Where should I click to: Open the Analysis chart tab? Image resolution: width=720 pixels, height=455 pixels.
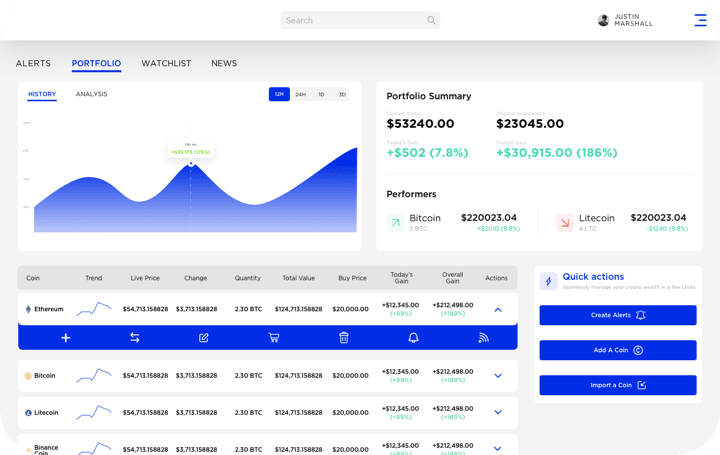coord(91,94)
